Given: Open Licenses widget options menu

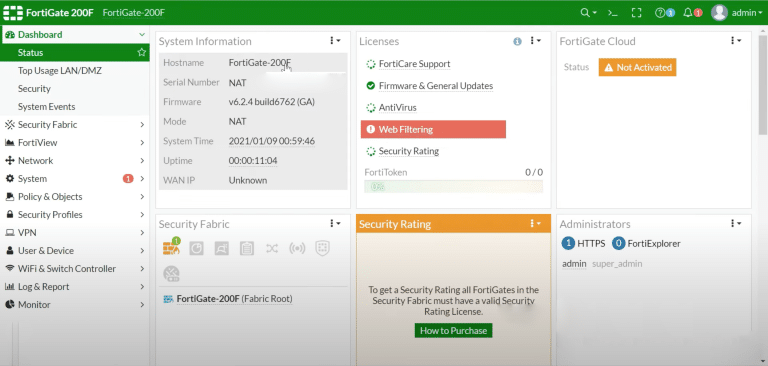Looking at the screenshot, I should (x=535, y=41).
